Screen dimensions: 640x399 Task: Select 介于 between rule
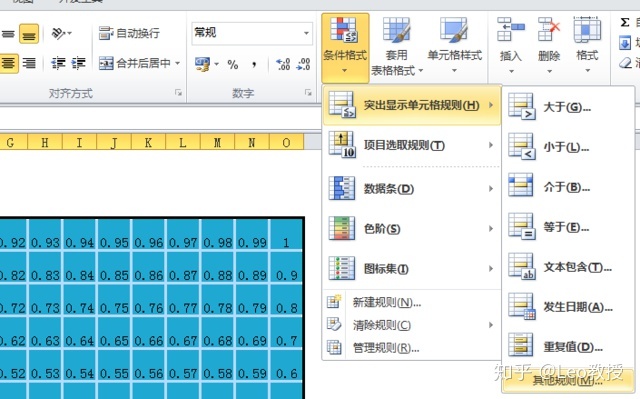tap(568, 187)
